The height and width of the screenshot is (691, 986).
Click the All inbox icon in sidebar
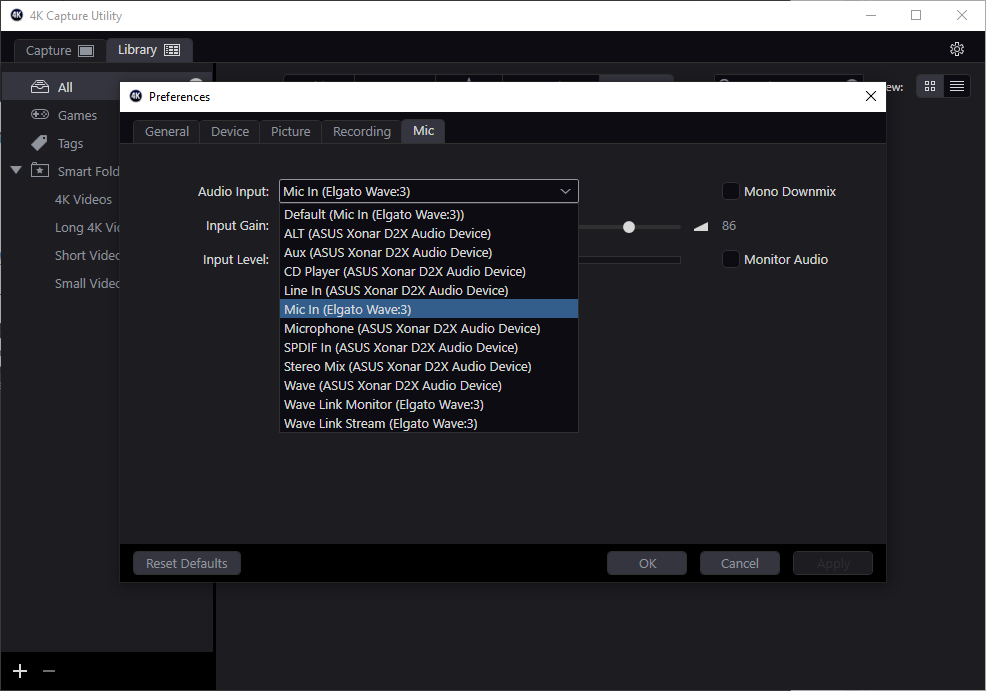tap(40, 87)
